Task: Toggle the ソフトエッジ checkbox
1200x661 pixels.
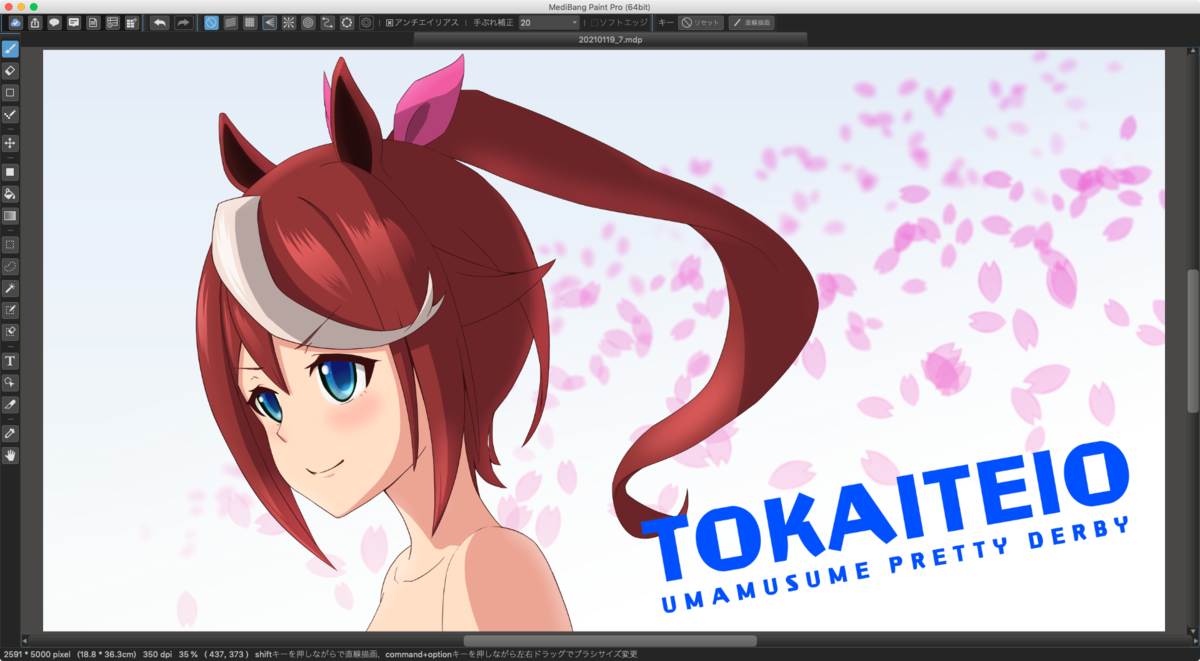Action: [x=594, y=22]
